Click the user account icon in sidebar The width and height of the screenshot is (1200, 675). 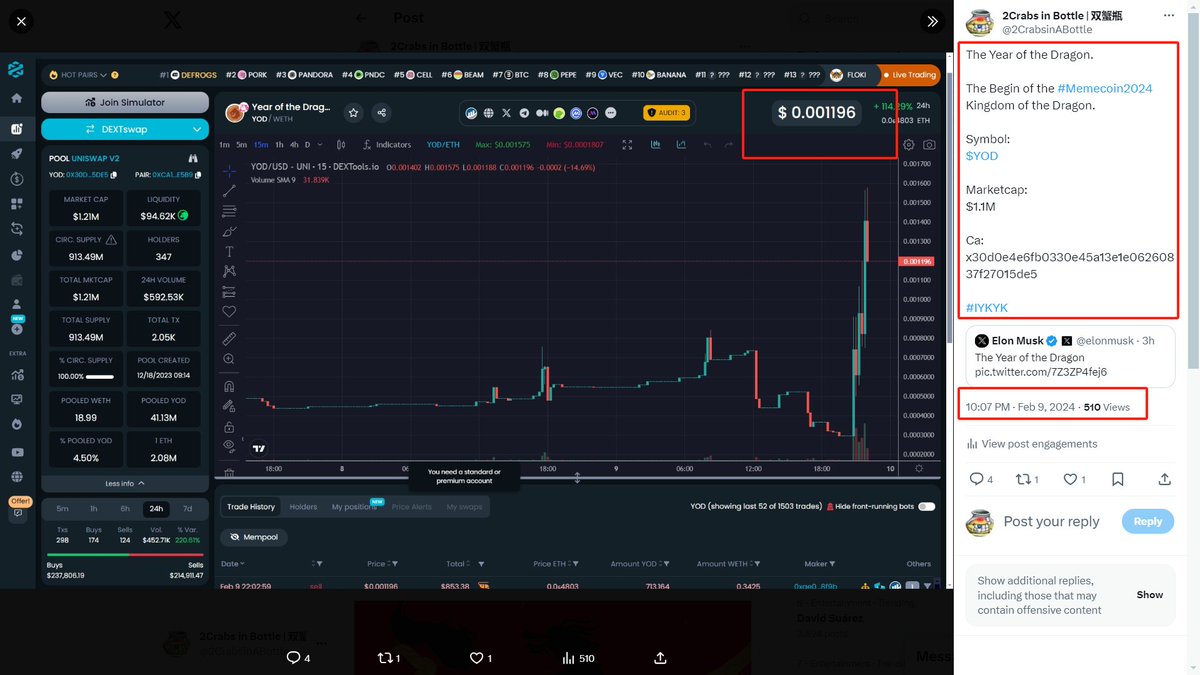tap(16, 304)
